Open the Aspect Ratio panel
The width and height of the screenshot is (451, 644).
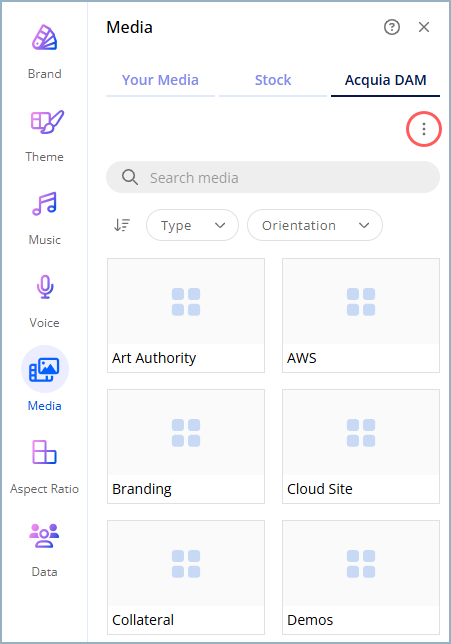(44, 467)
